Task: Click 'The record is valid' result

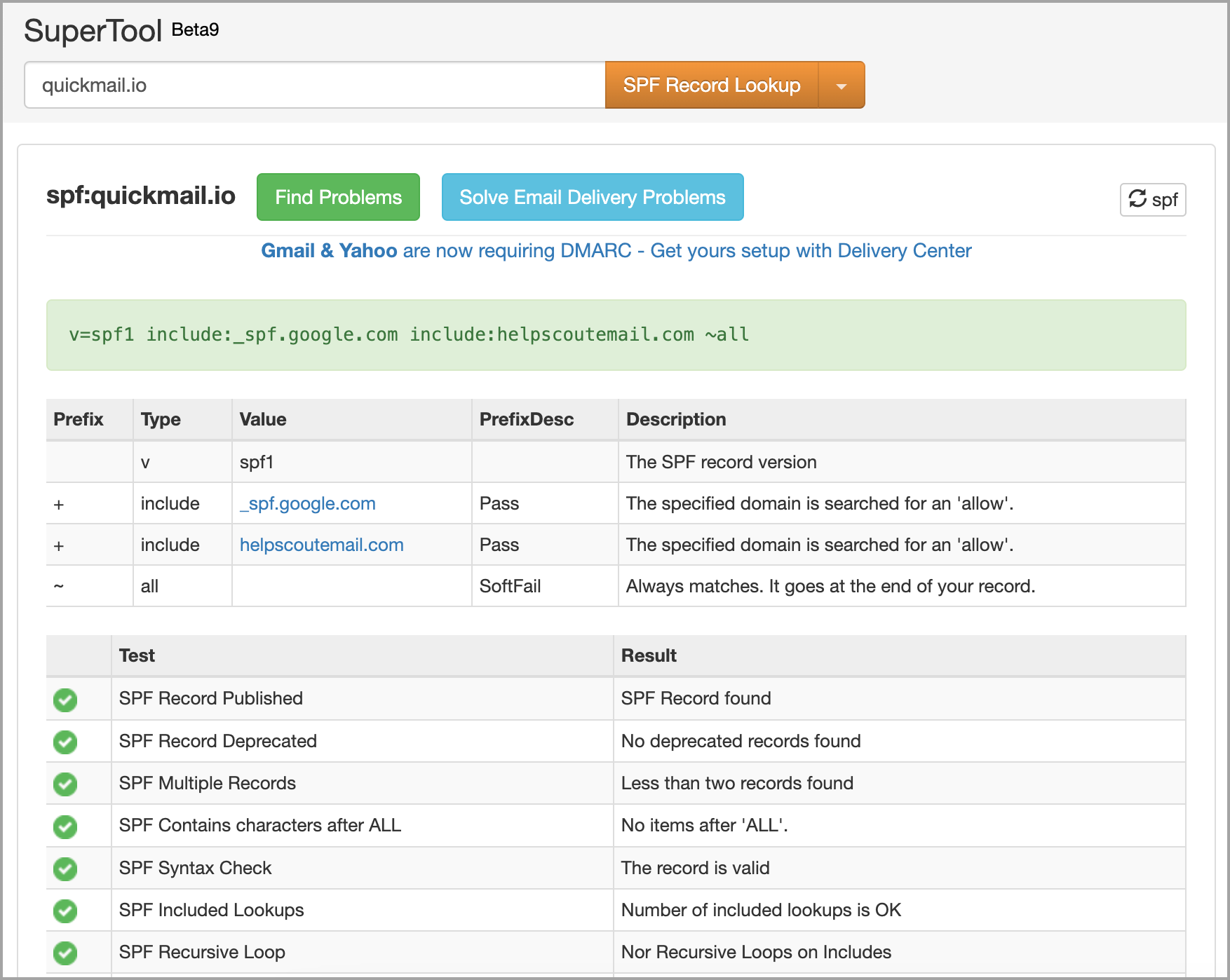Action: pyautogui.click(x=696, y=868)
